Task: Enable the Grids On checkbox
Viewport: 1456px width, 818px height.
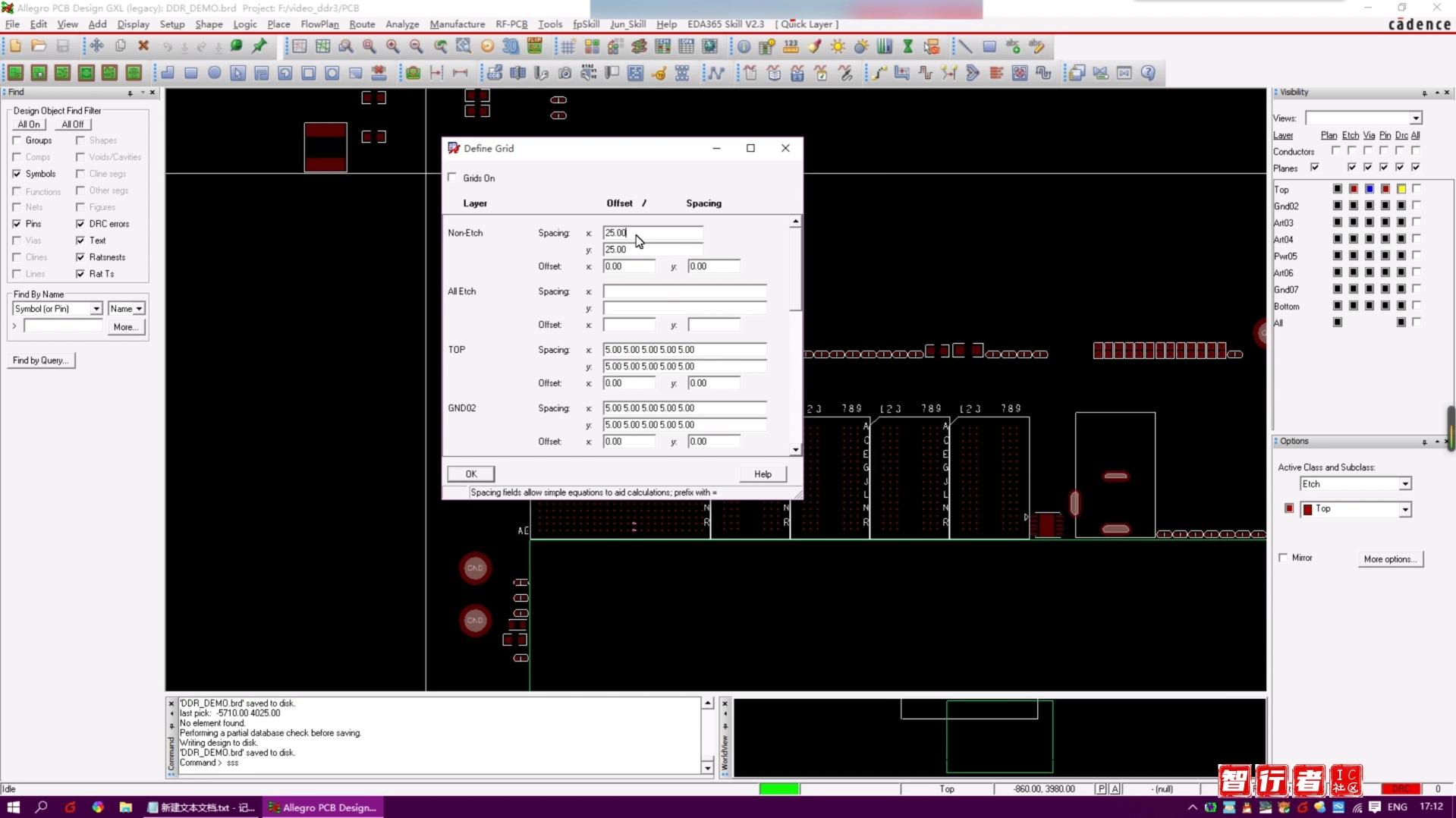Action: point(453,178)
